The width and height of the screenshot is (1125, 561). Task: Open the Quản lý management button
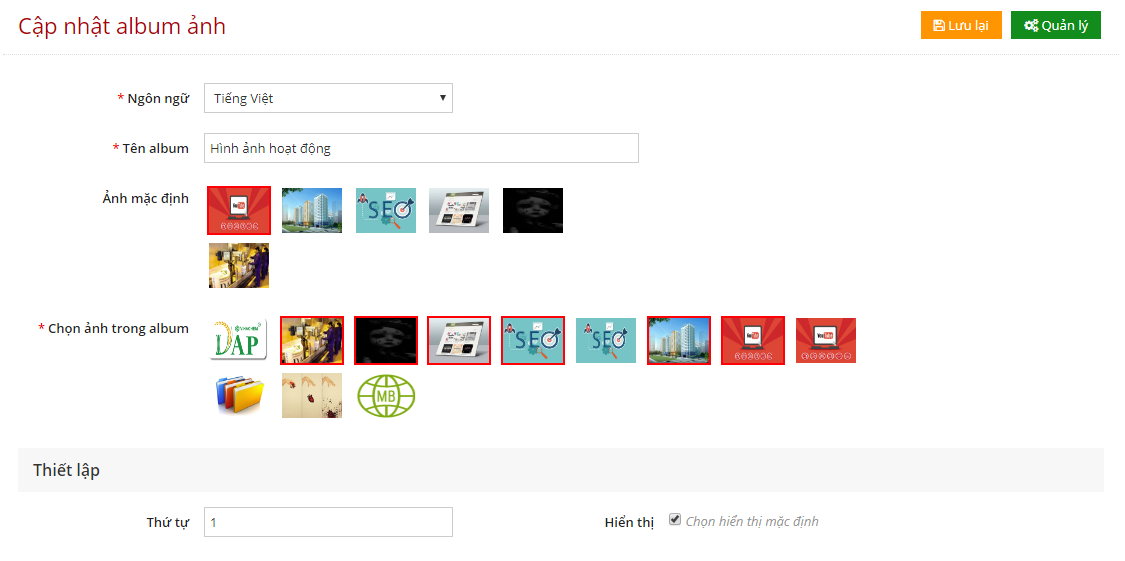[1055, 26]
